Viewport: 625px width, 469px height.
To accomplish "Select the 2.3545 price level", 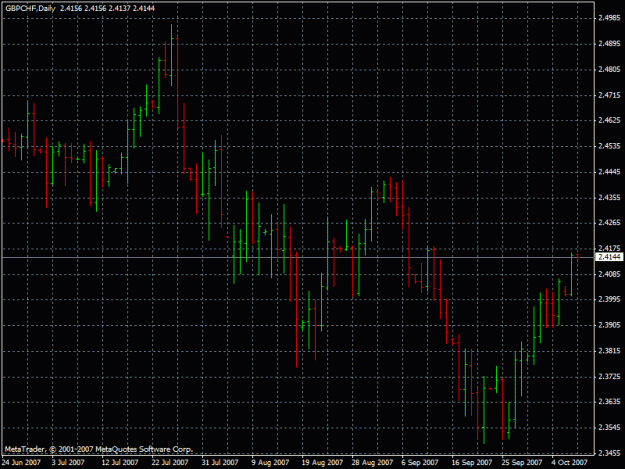I will [609, 427].
